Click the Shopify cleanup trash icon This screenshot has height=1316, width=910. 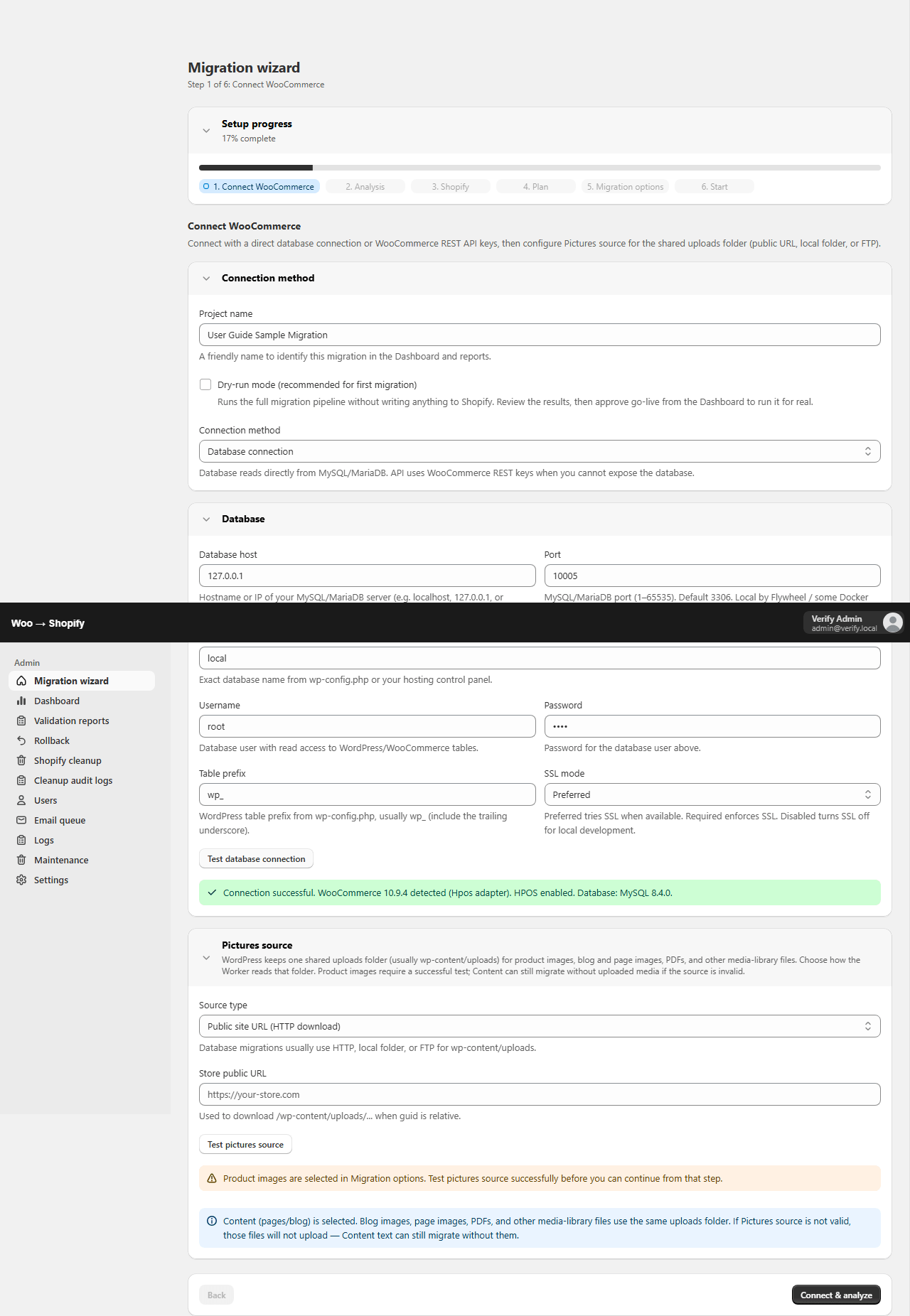pos(21,760)
